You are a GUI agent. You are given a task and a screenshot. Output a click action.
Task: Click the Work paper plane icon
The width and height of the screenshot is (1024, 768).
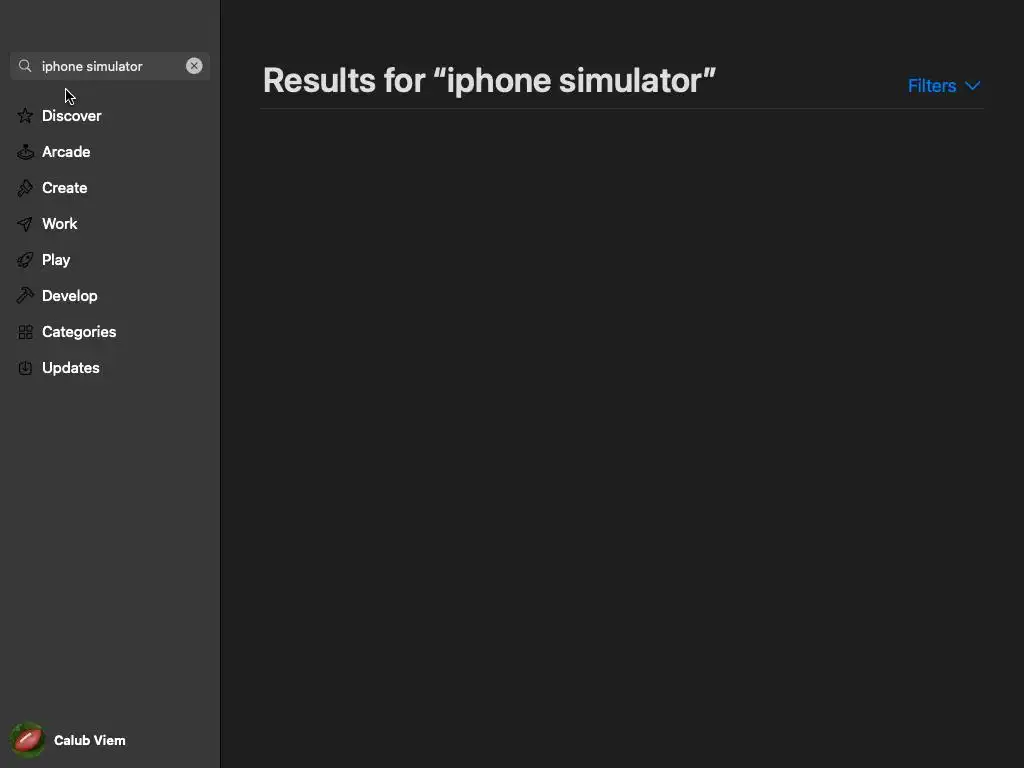(25, 224)
